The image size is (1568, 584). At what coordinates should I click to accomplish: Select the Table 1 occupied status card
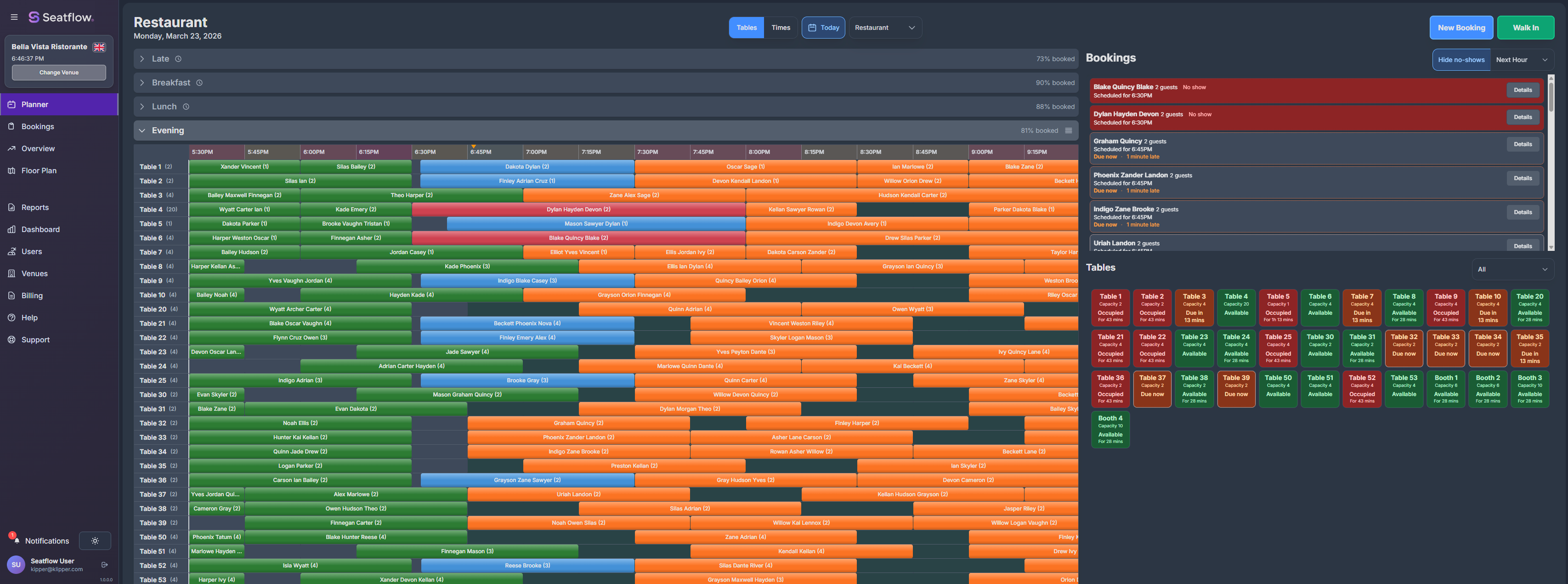click(x=1110, y=307)
